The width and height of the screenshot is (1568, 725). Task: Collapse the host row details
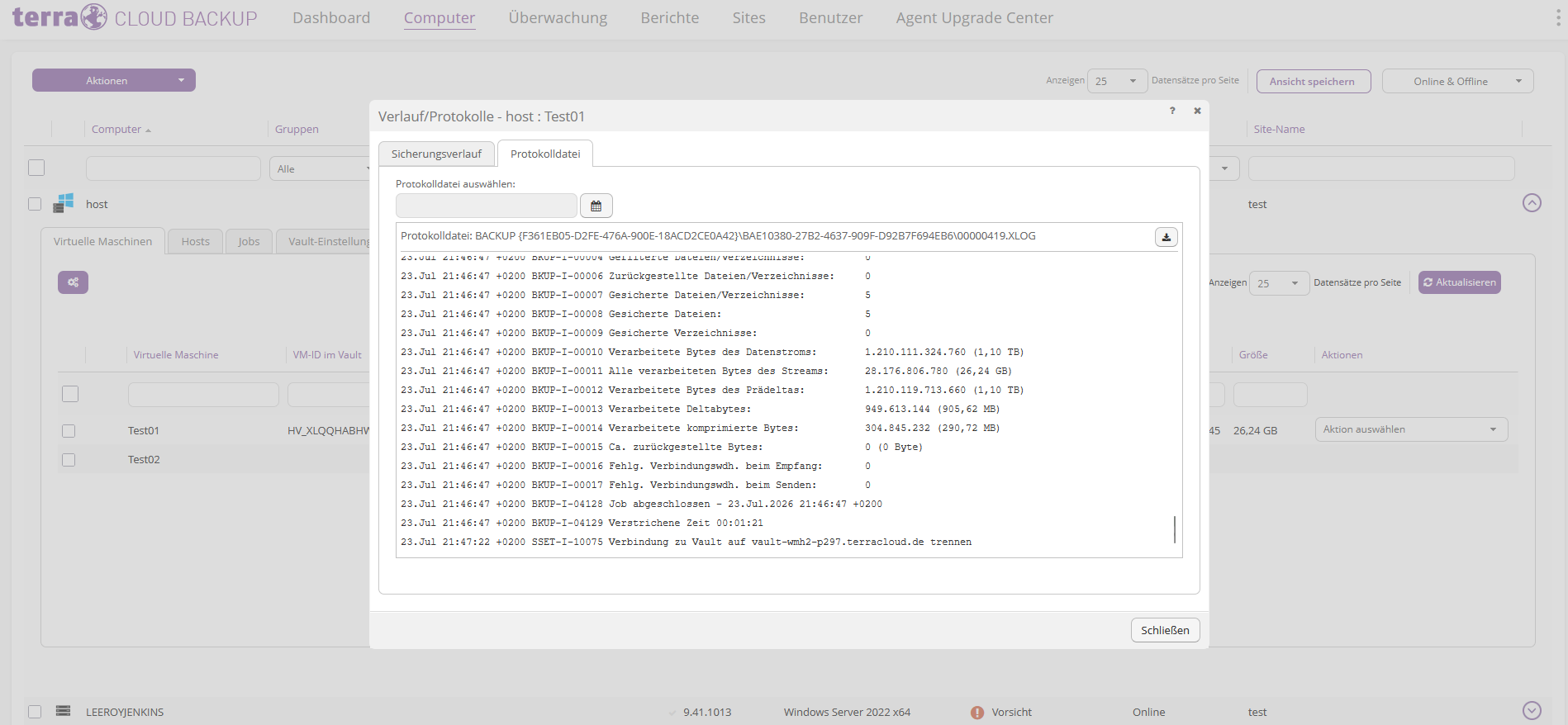click(1532, 203)
